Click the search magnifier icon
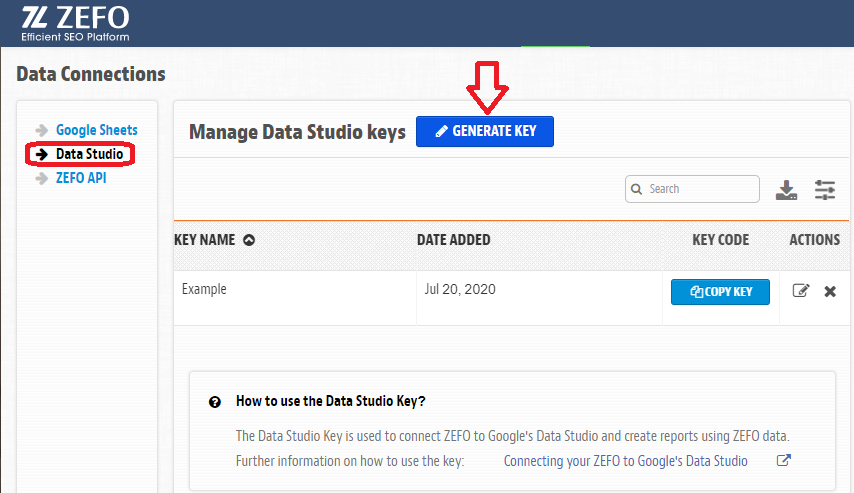 (x=636, y=189)
